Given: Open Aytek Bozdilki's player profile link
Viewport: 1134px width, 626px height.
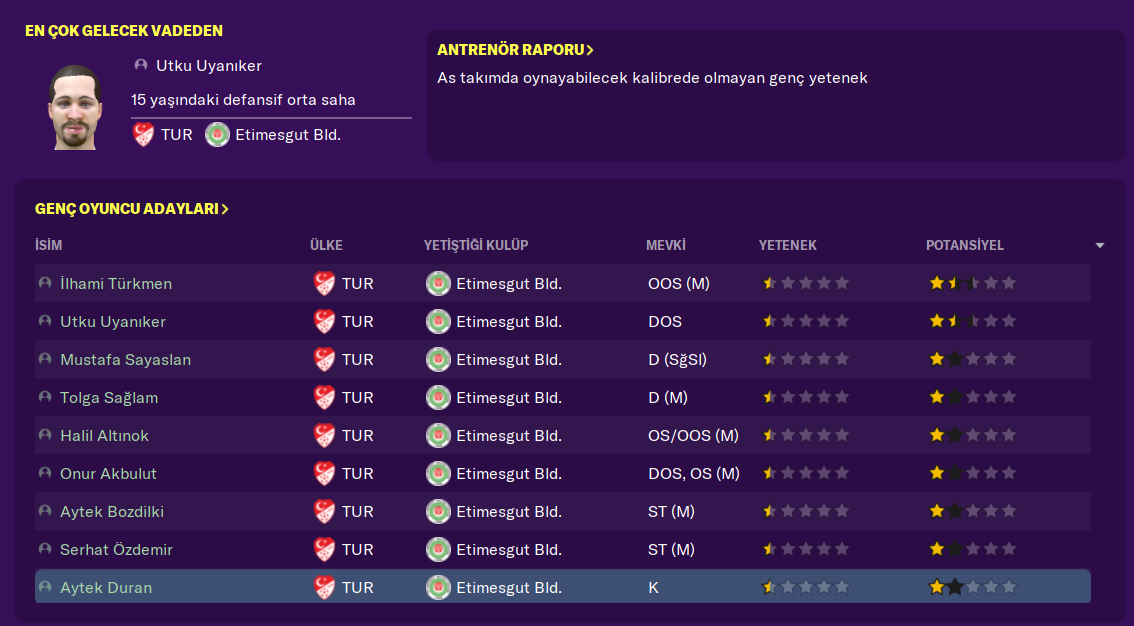Looking at the screenshot, I should point(112,512).
